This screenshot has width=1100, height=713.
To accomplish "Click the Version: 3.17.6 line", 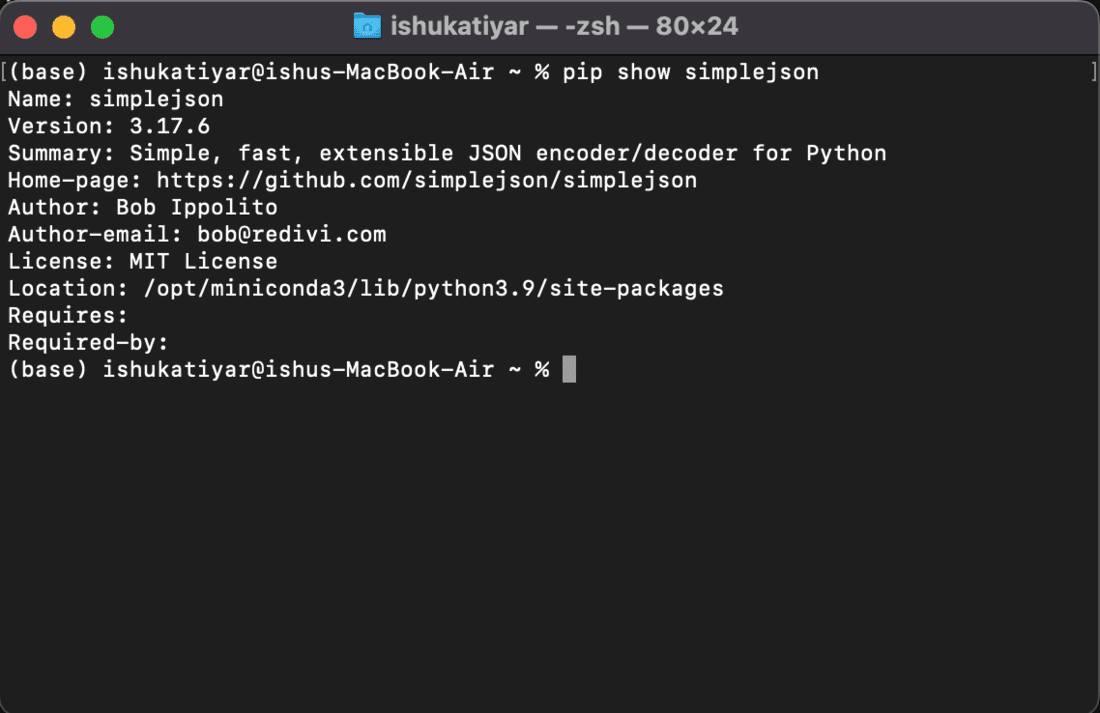I will [x=109, y=126].
